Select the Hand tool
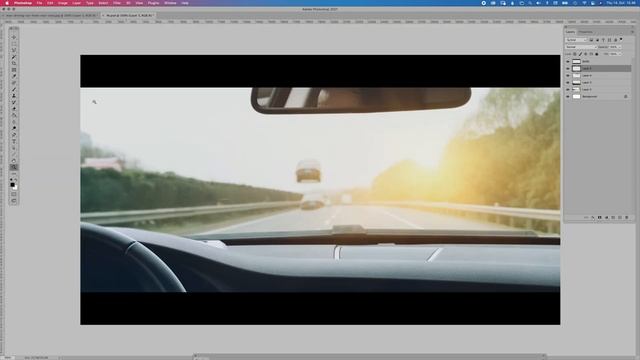 (x=14, y=161)
